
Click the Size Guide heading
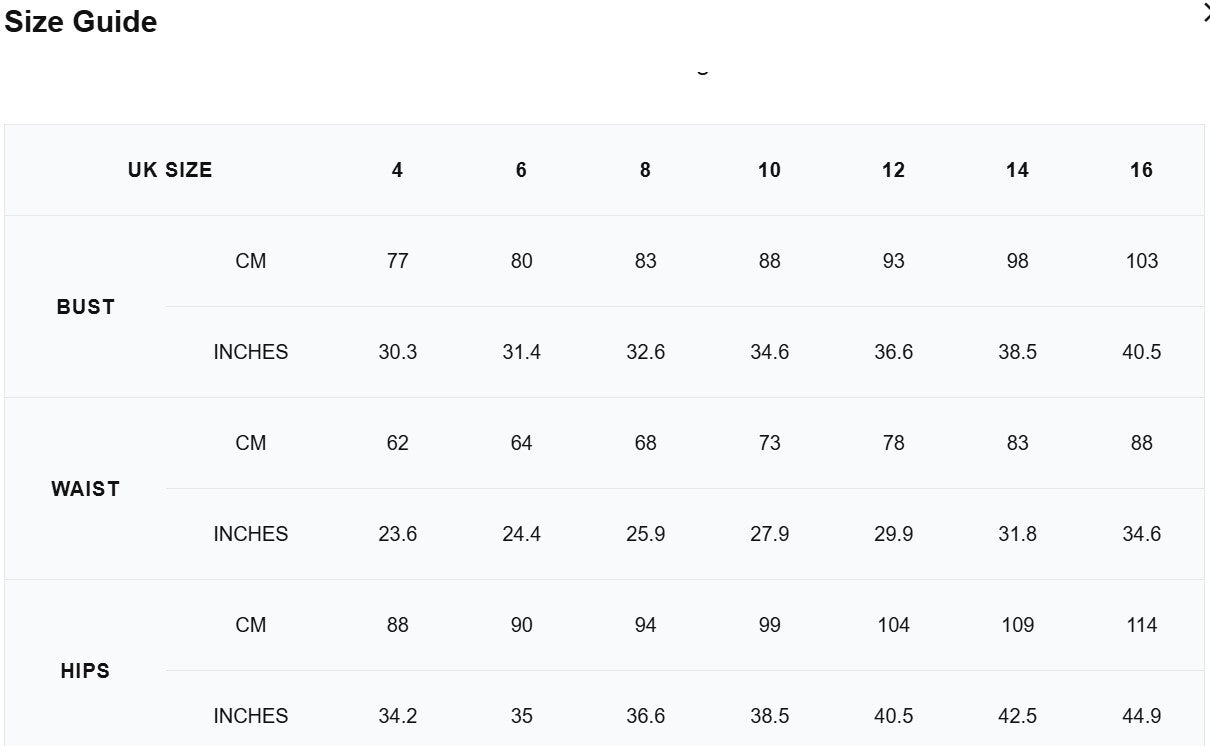point(81,22)
